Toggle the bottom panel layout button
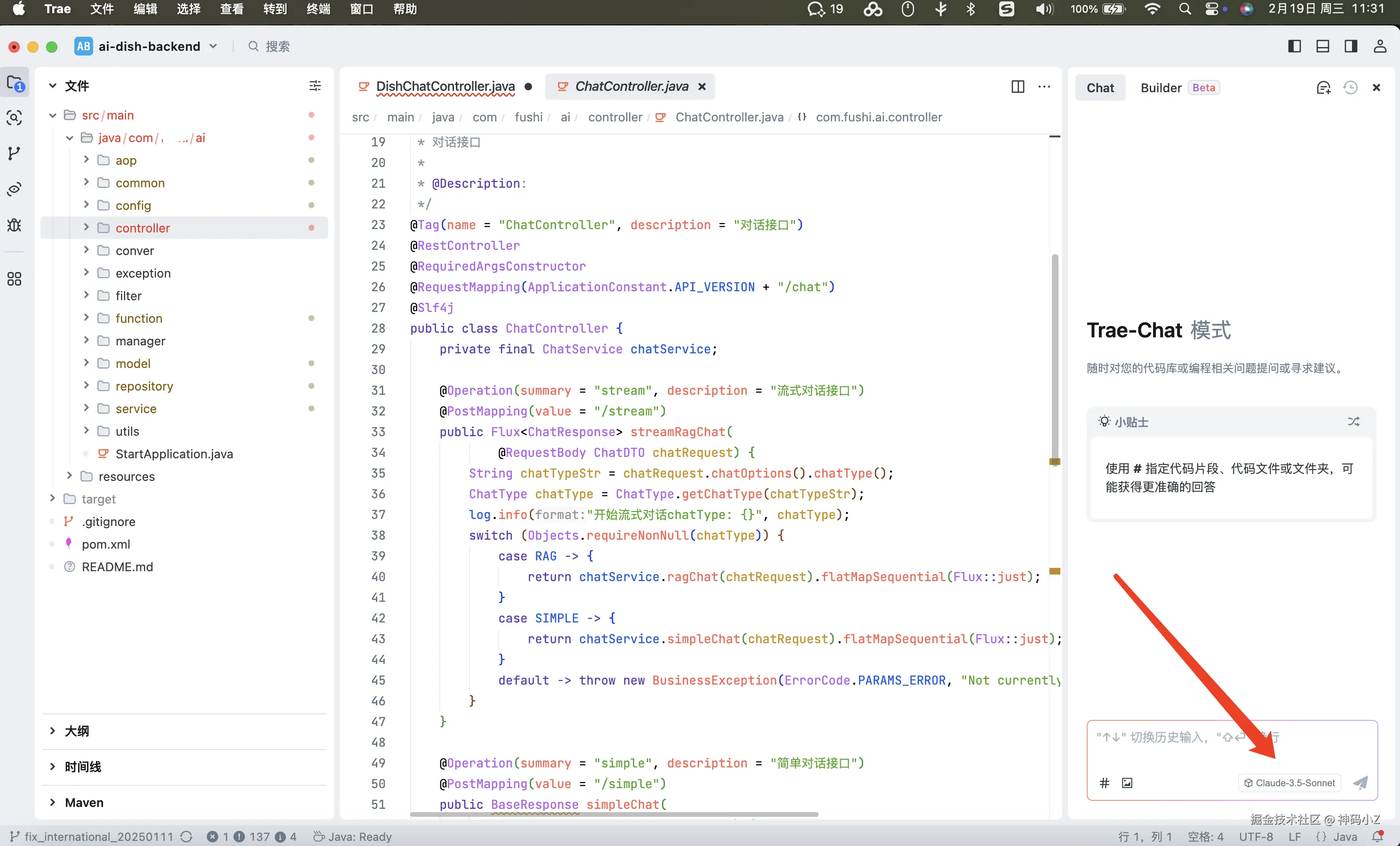The width and height of the screenshot is (1400, 846). 1323,46
